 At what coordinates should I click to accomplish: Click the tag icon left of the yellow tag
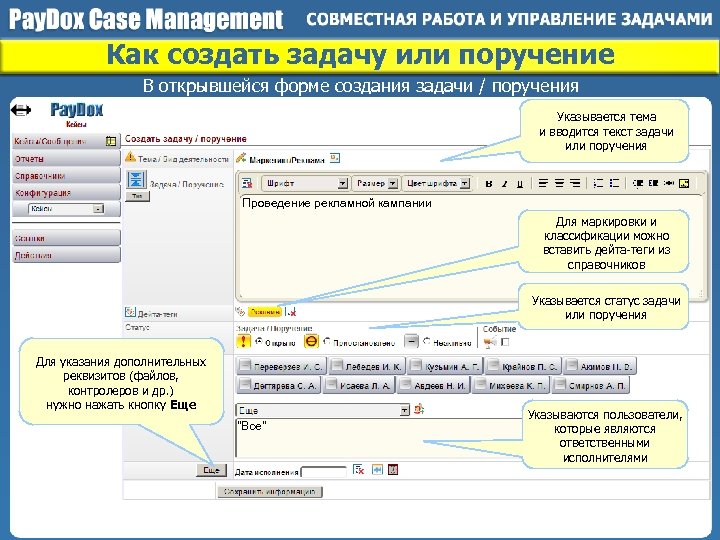click(x=240, y=311)
